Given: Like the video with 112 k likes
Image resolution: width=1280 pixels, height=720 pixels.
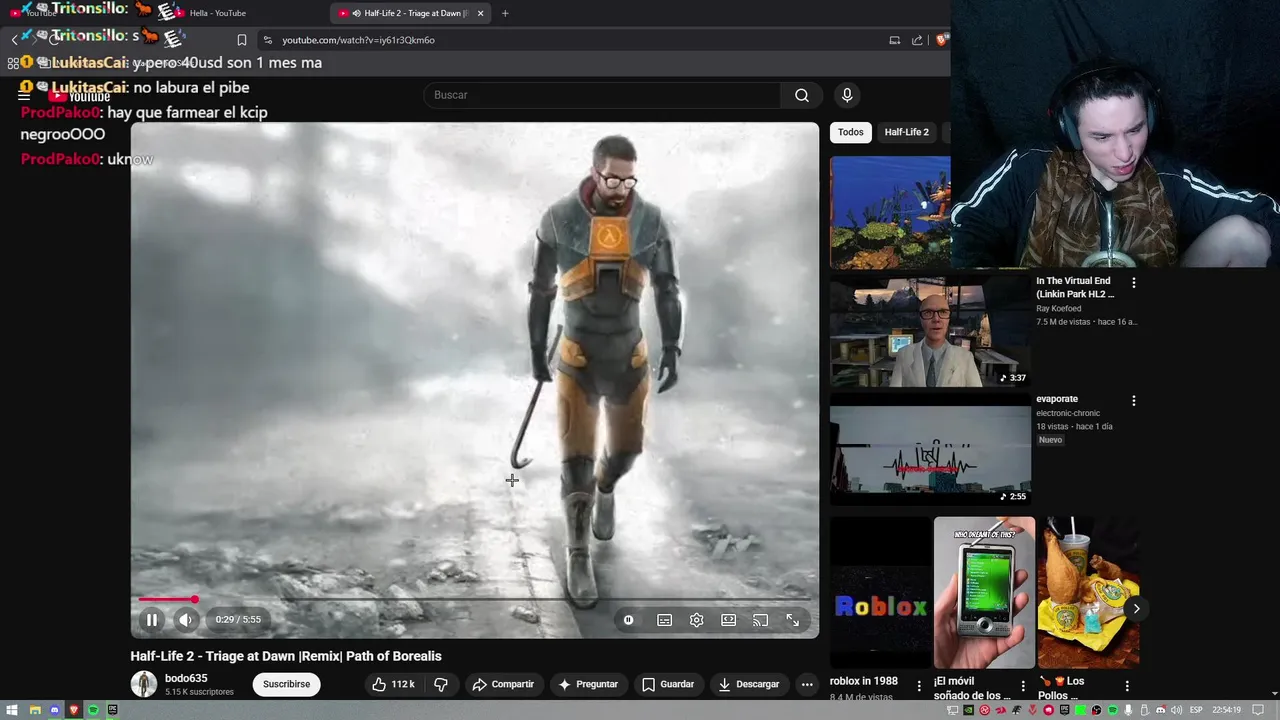Looking at the screenshot, I should [392, 684].
